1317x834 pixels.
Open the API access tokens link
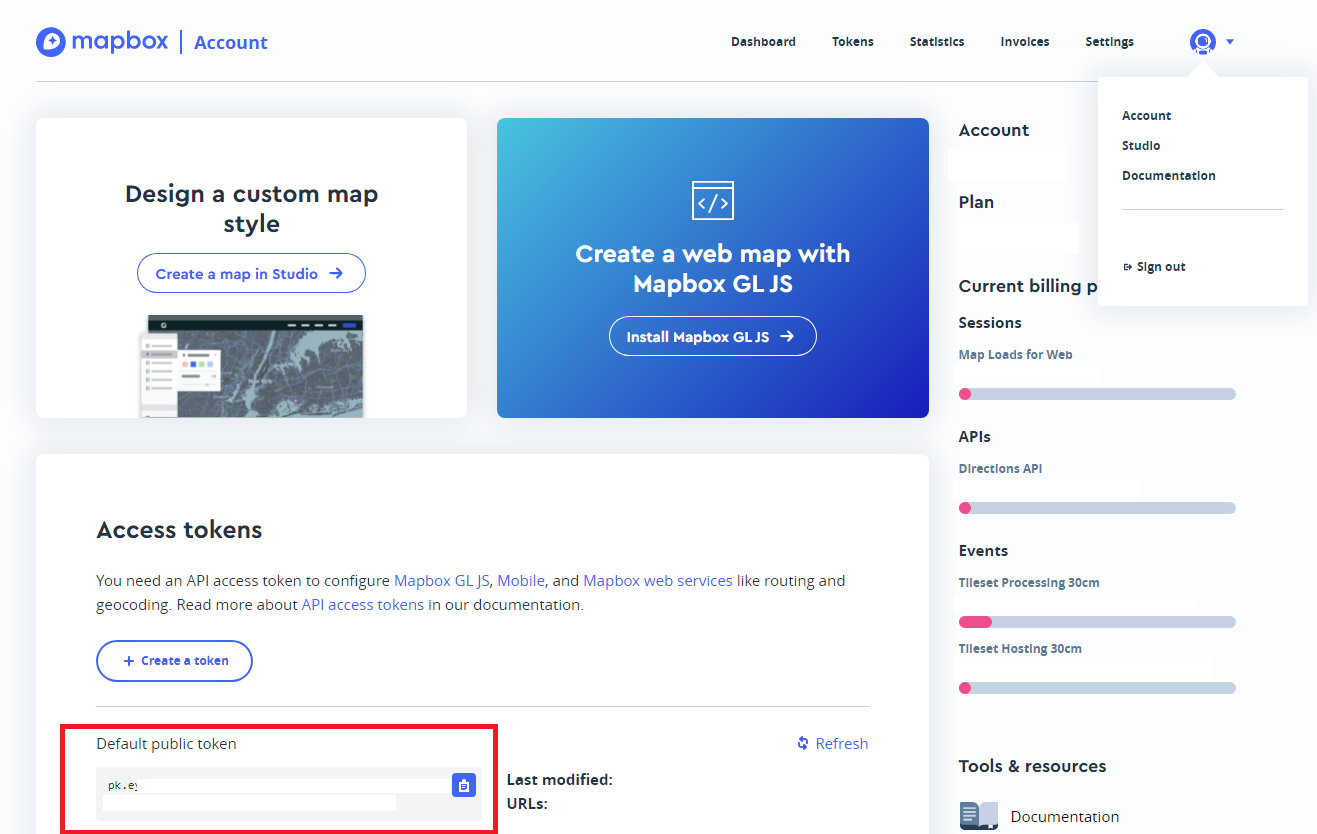pyautogui.click(x=363, y=604)
